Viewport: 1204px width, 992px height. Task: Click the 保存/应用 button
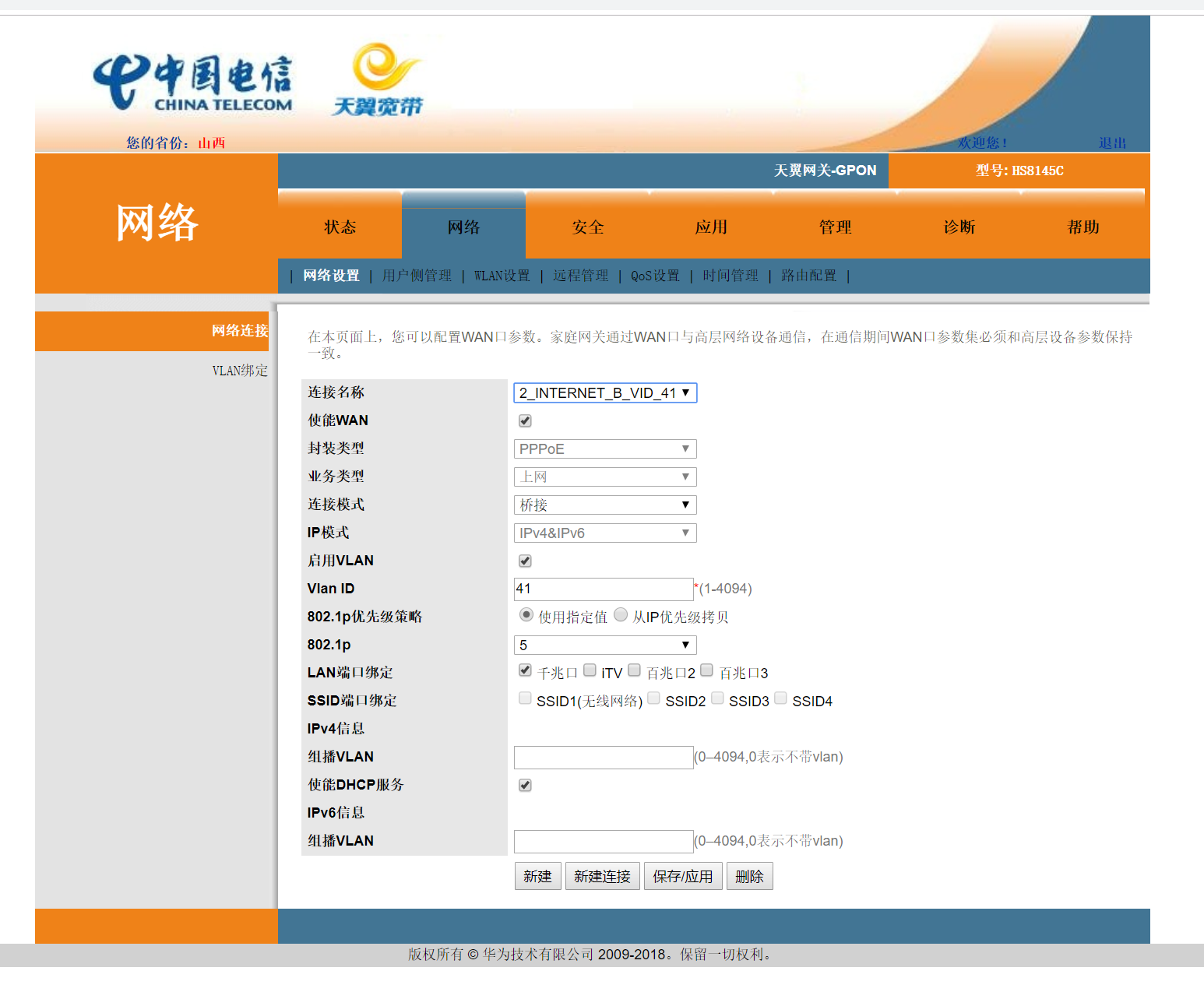683,877
